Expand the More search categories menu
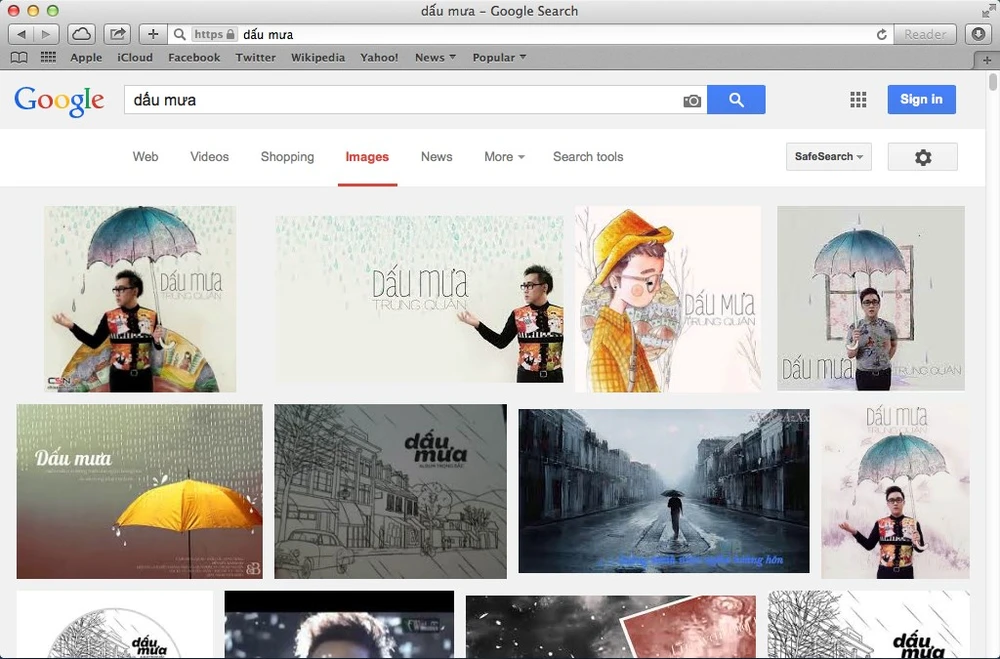 (504, 157)
